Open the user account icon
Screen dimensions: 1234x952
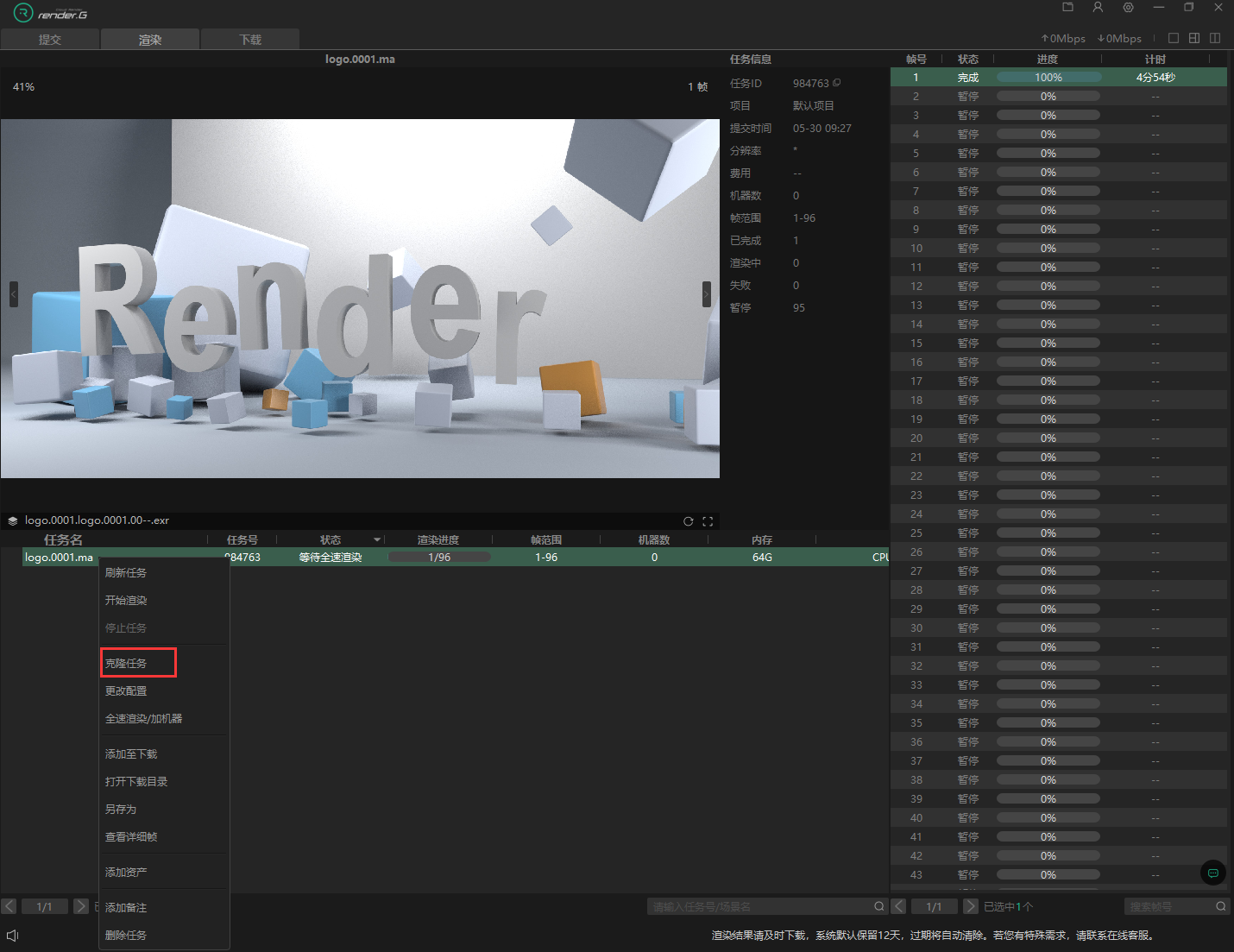tap(1098, 7)
